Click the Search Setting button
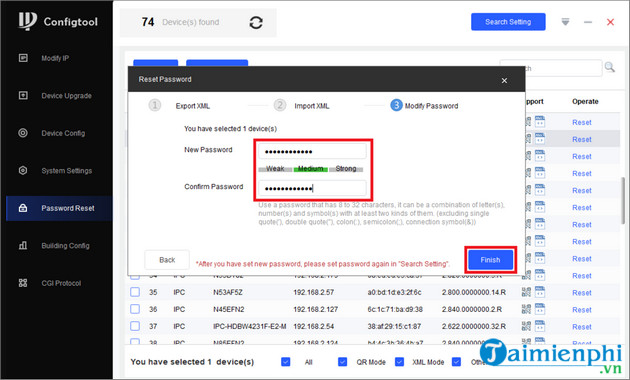The height and width of the screenshot is (380, 630). 508,22
